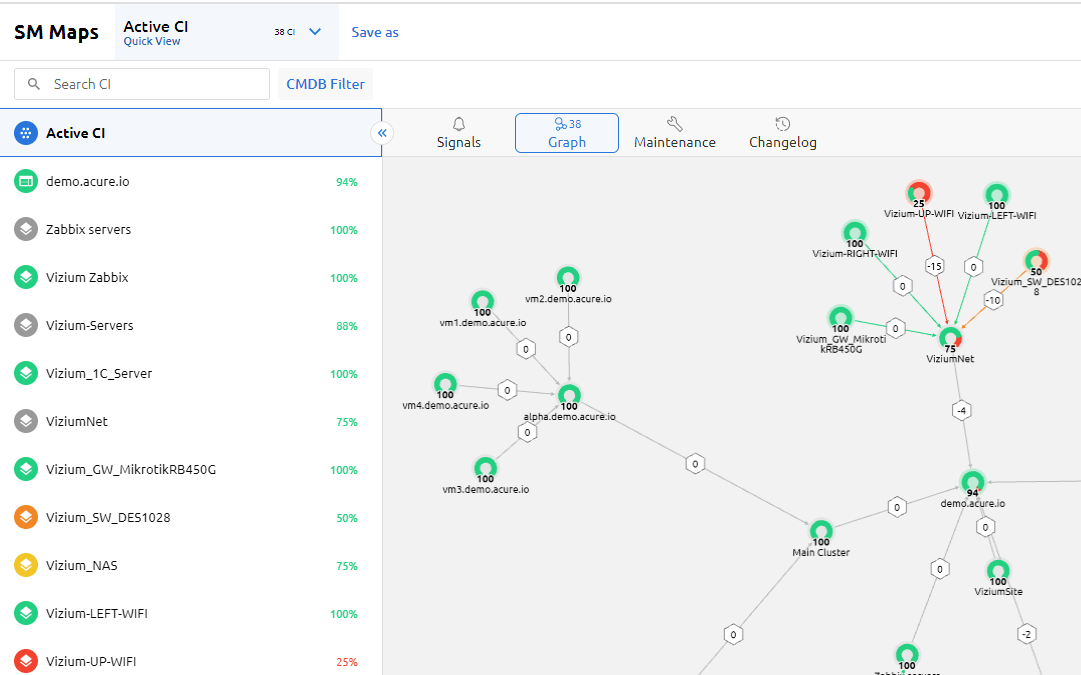Click the SM Maps title
Screen dimensions: 1081x675
57,32
